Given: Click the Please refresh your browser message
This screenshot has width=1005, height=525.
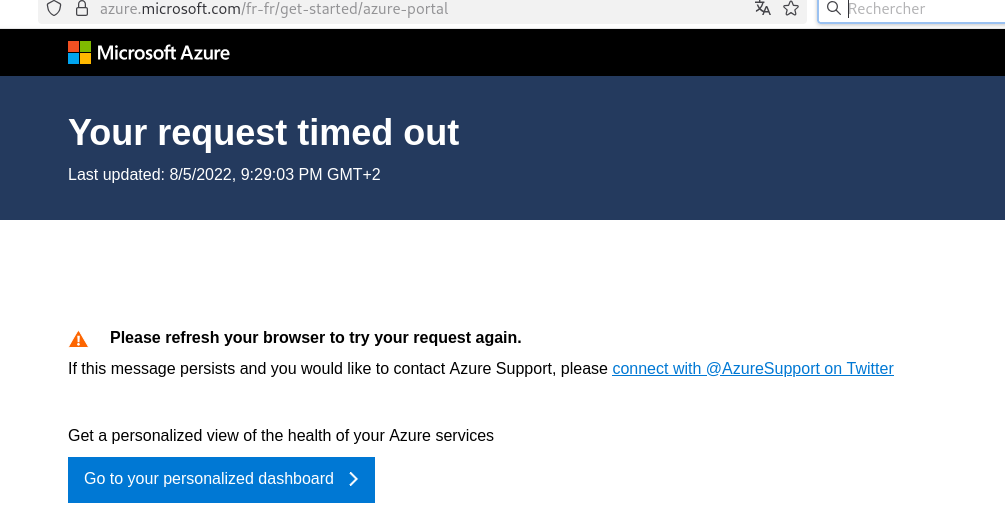Looking at the screenshot, I should (315, 337).
